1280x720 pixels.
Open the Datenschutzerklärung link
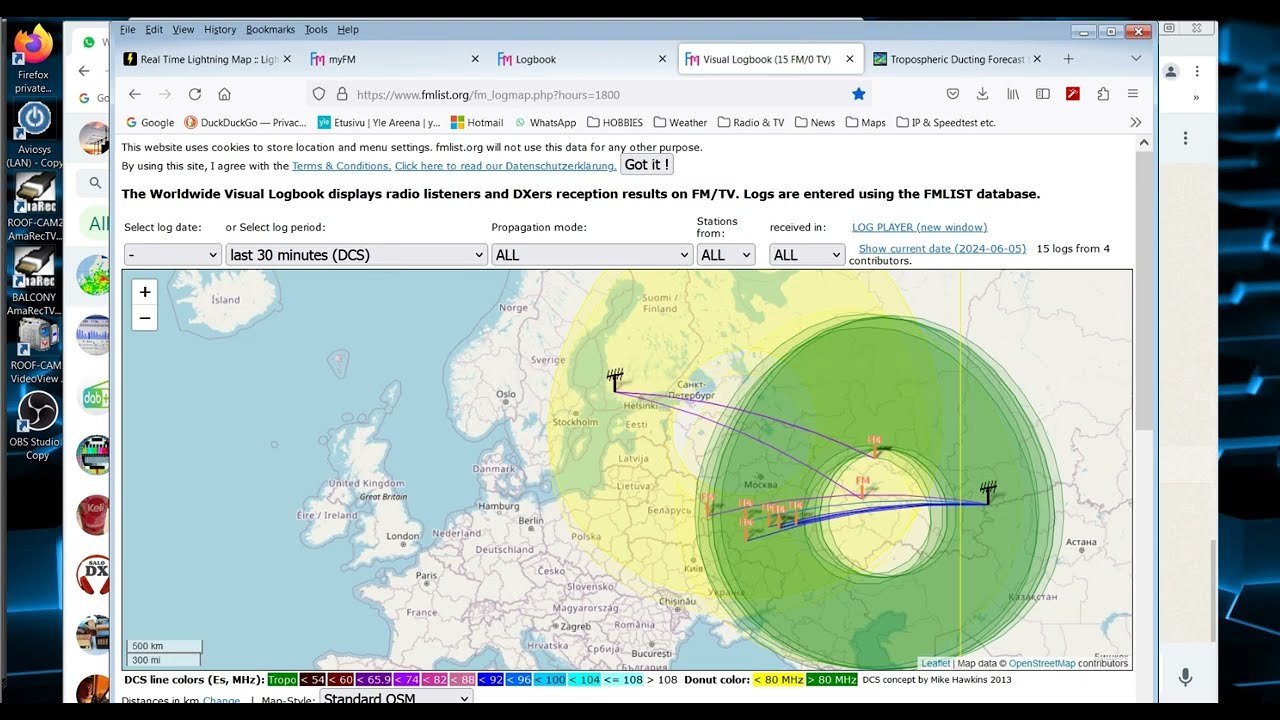(x=505, y=166)
